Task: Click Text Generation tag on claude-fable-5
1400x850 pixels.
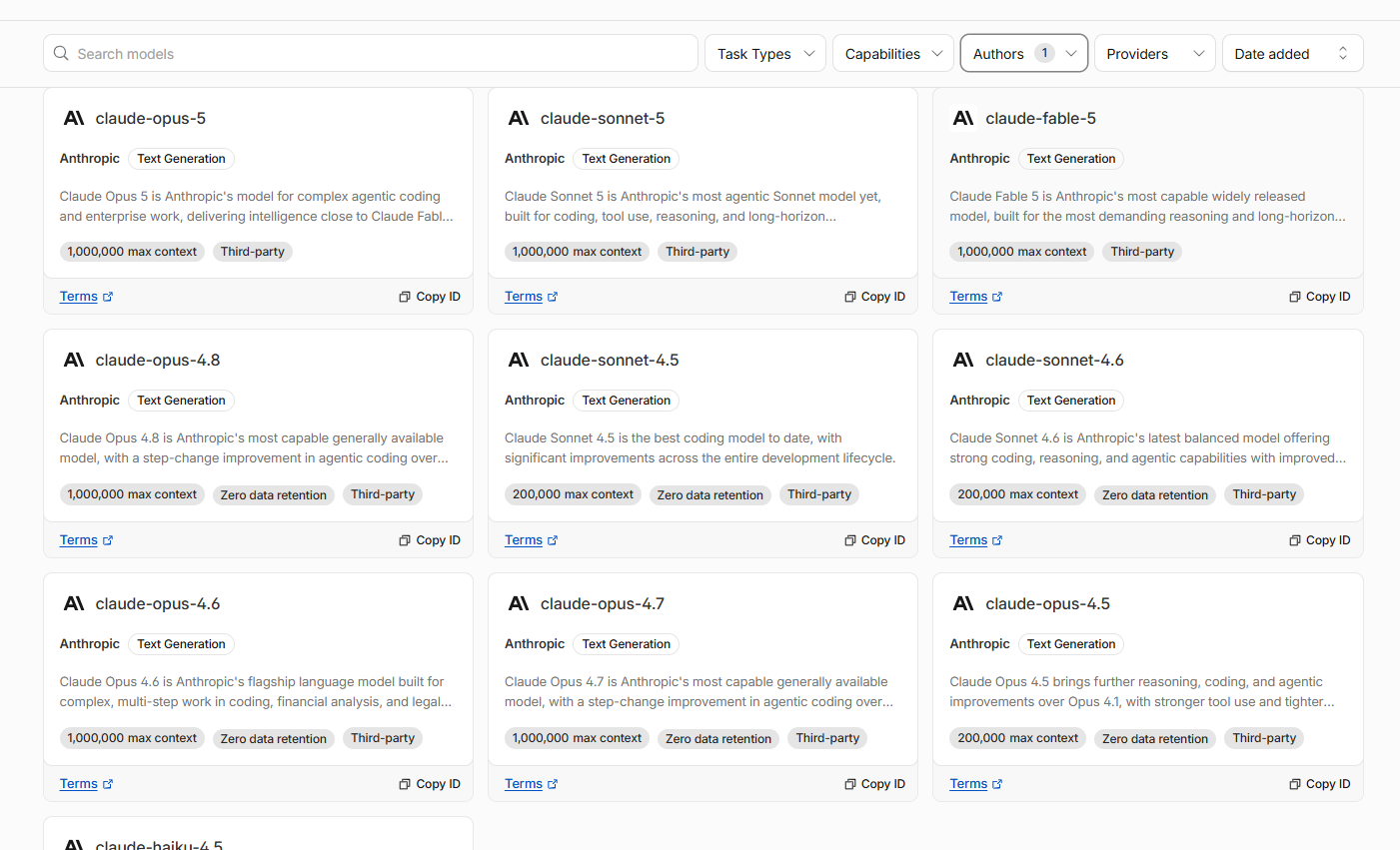Action: pyautogui.click(x=1071, y=159)
